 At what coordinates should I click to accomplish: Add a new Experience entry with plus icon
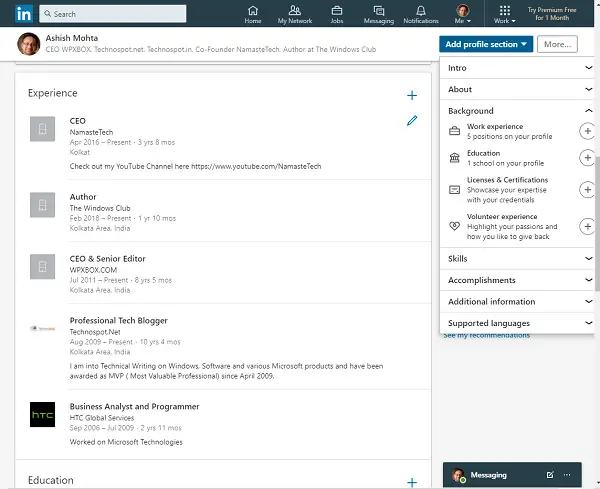point(412,95)
